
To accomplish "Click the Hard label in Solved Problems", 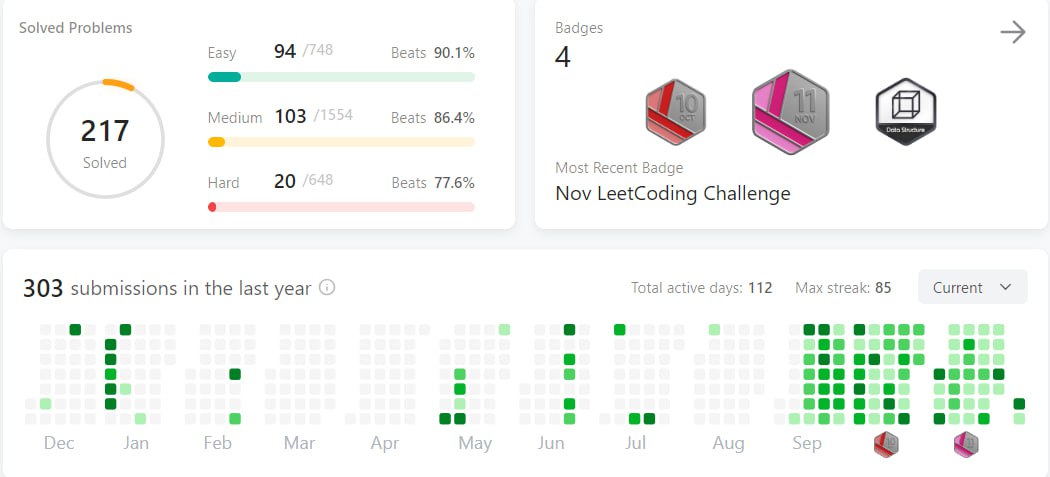I will pyautogui.click(x=224, y=183).
